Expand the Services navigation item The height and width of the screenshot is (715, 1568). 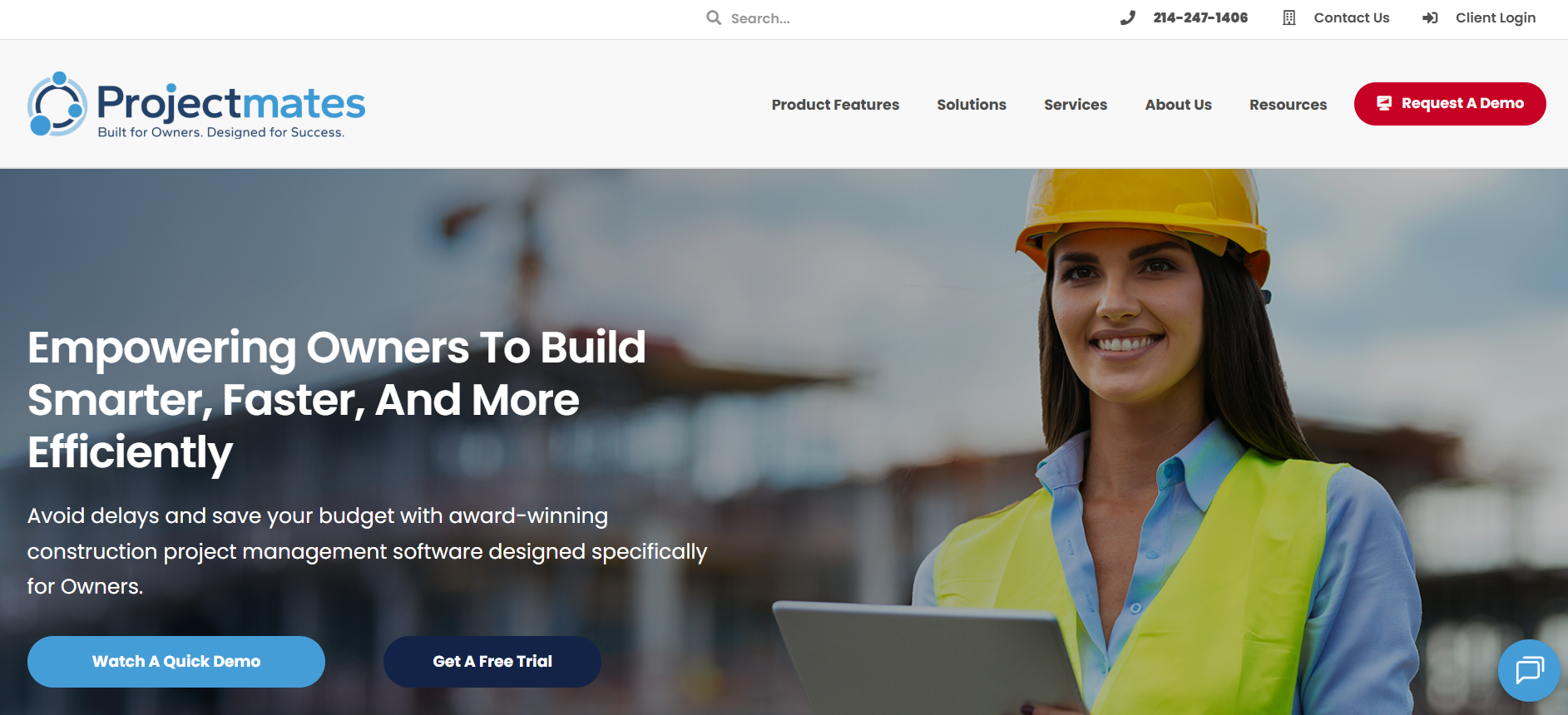click(x=1076, y=104)
